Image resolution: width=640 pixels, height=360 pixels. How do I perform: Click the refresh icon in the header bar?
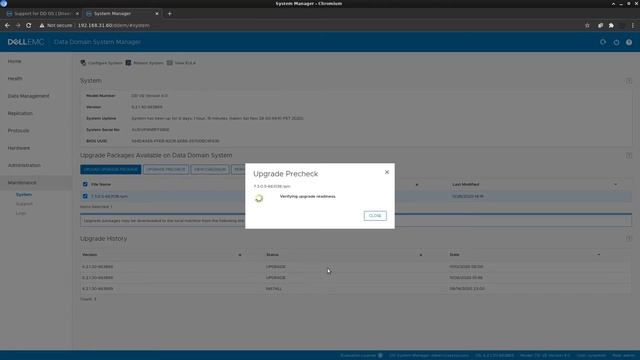603,42
